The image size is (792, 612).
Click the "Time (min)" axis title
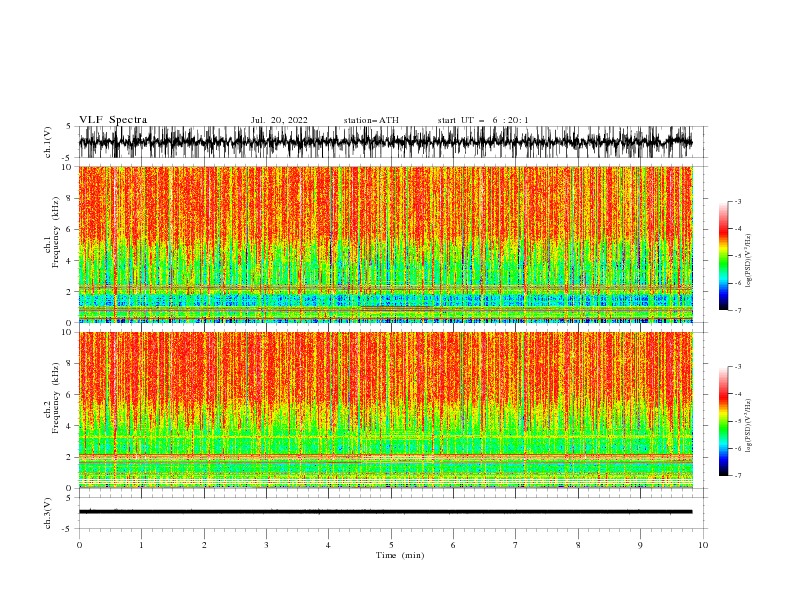[400, 555]
